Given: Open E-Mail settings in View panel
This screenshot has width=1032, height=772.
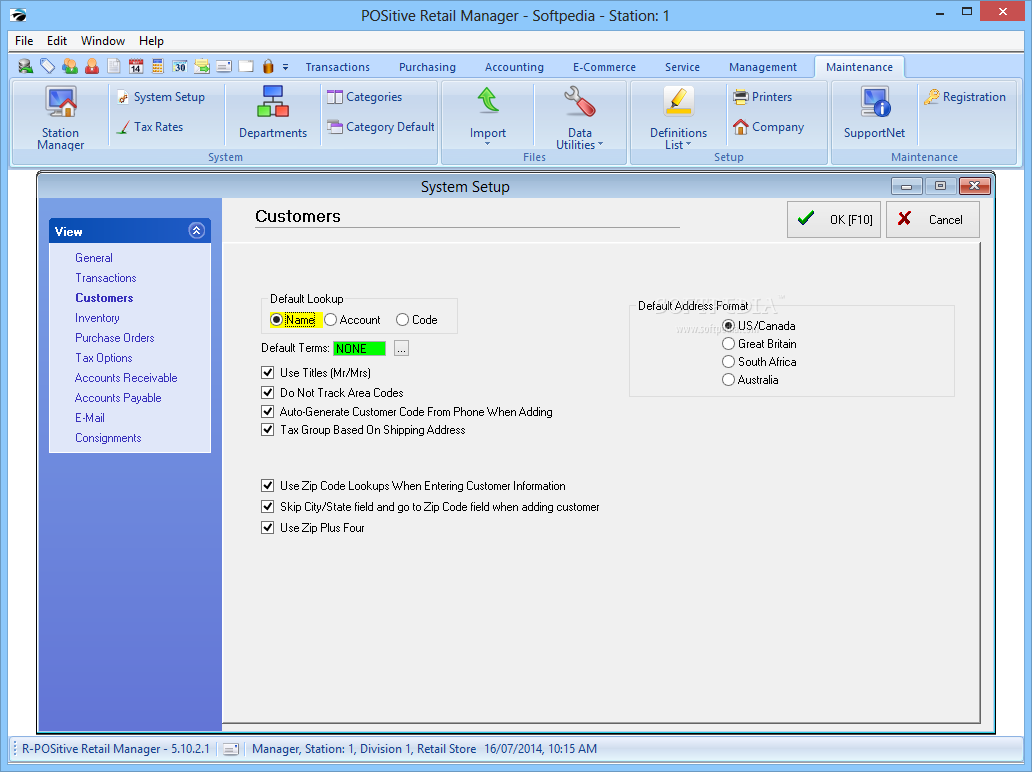Looking at the screenshot, I should (90, 418).
